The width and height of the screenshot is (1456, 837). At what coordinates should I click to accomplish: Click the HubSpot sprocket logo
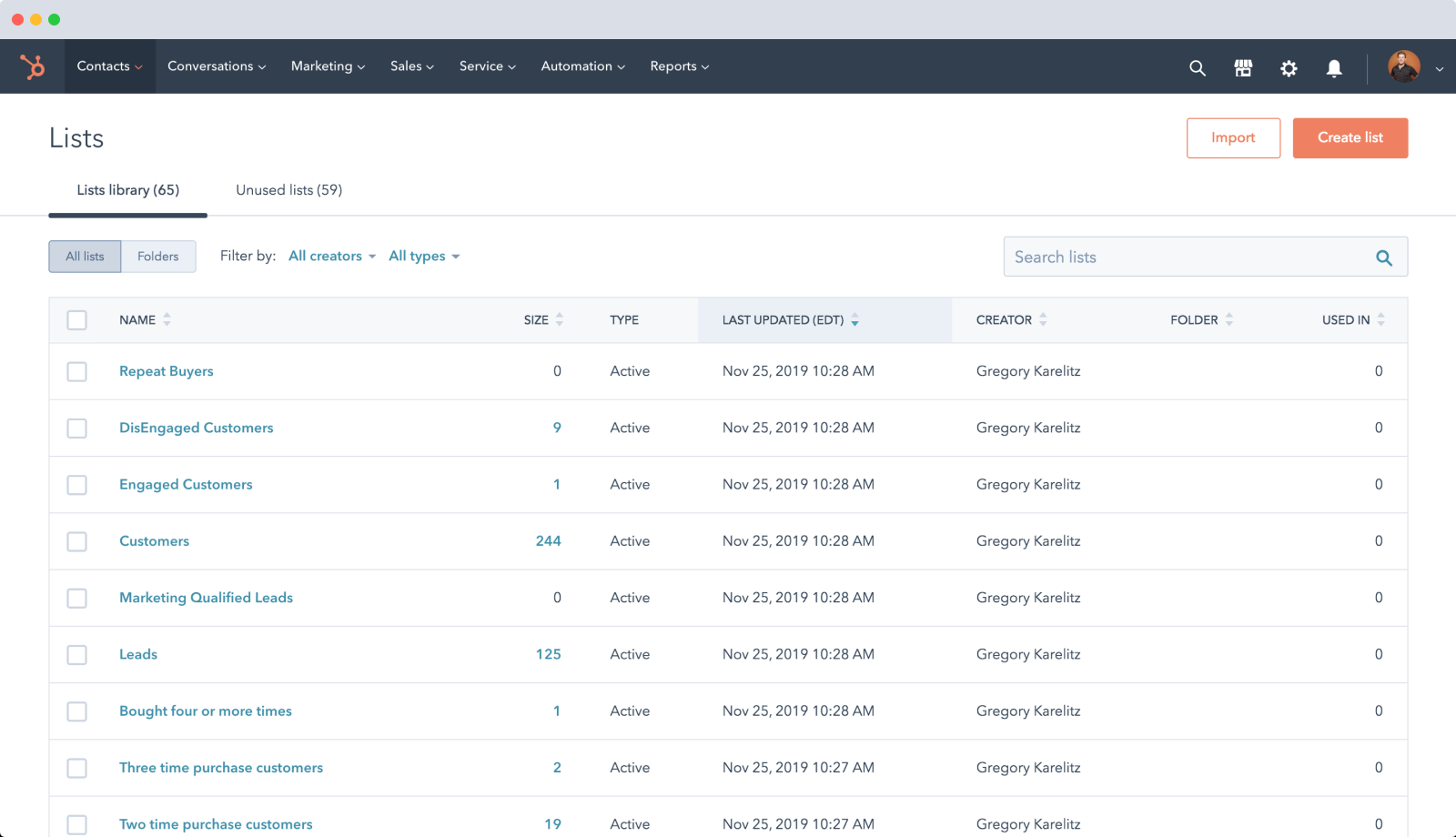33,66
